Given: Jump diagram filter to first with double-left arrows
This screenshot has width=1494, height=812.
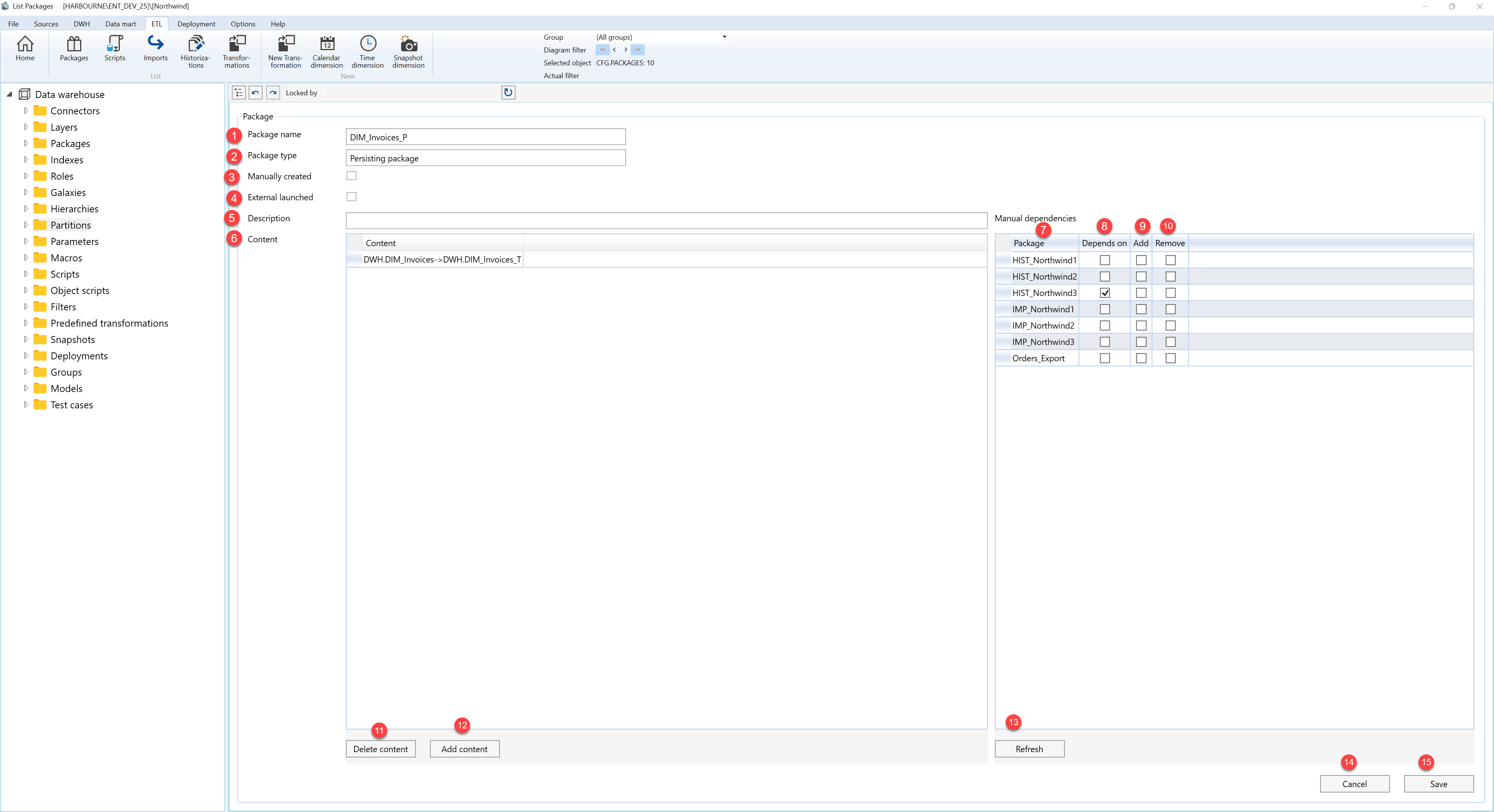Looking at the screenshot, I should [x=602, y=50].
